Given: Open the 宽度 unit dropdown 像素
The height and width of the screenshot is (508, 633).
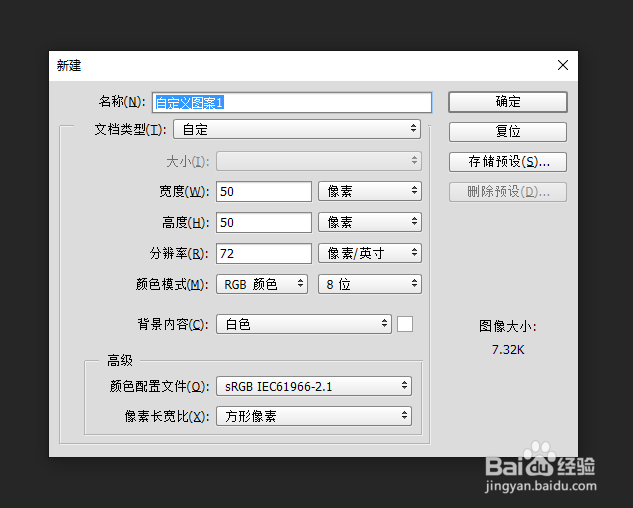Looking at the screenshot, I should 370,191.
